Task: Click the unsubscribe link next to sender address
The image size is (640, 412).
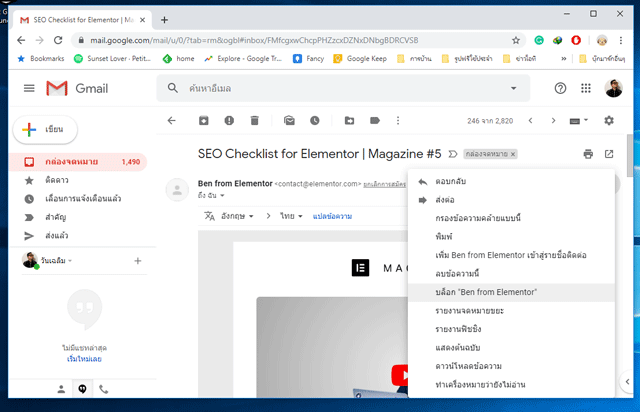Action: click(x=384, y=184)
